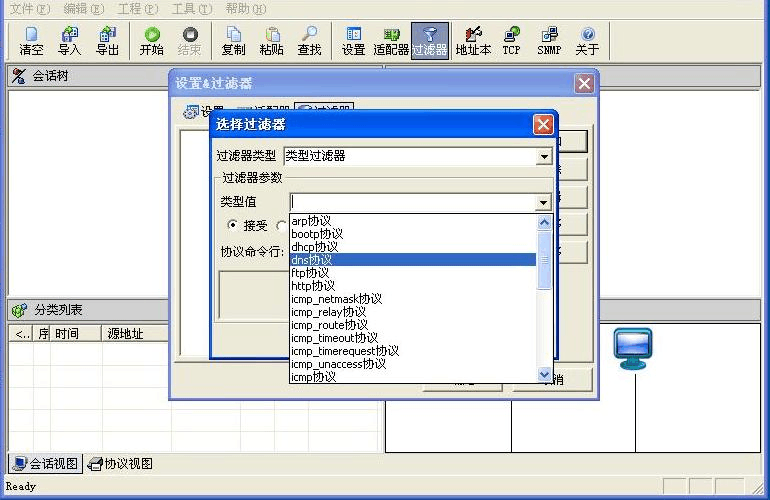The height and width of the screenshot is (500, 770).
Task: Switch to the 会话视图 tab
Action: [45, 463]
